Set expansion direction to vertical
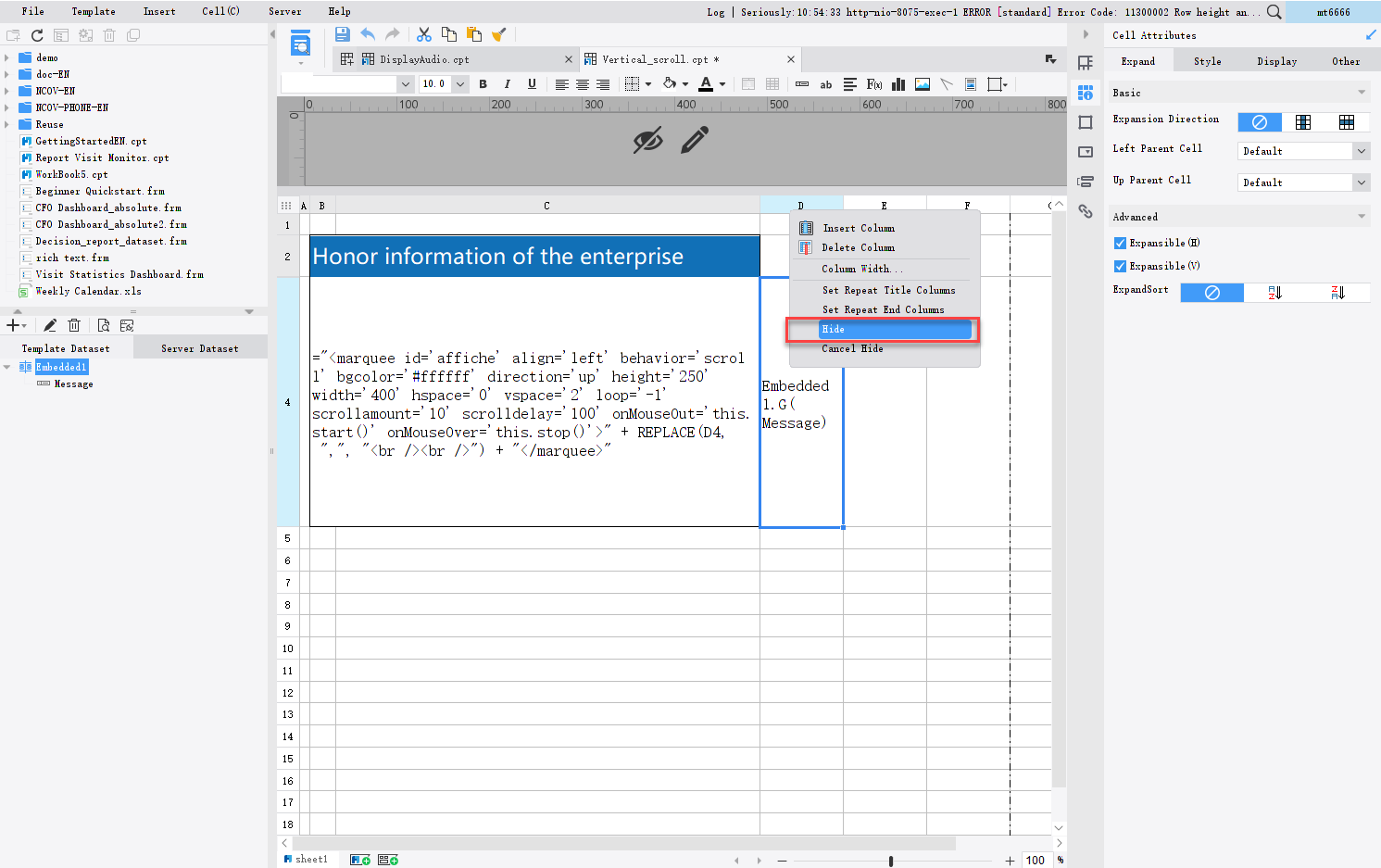This screenshot has height=868, width=1381. pyautogui.click(x=1303, y=122)
